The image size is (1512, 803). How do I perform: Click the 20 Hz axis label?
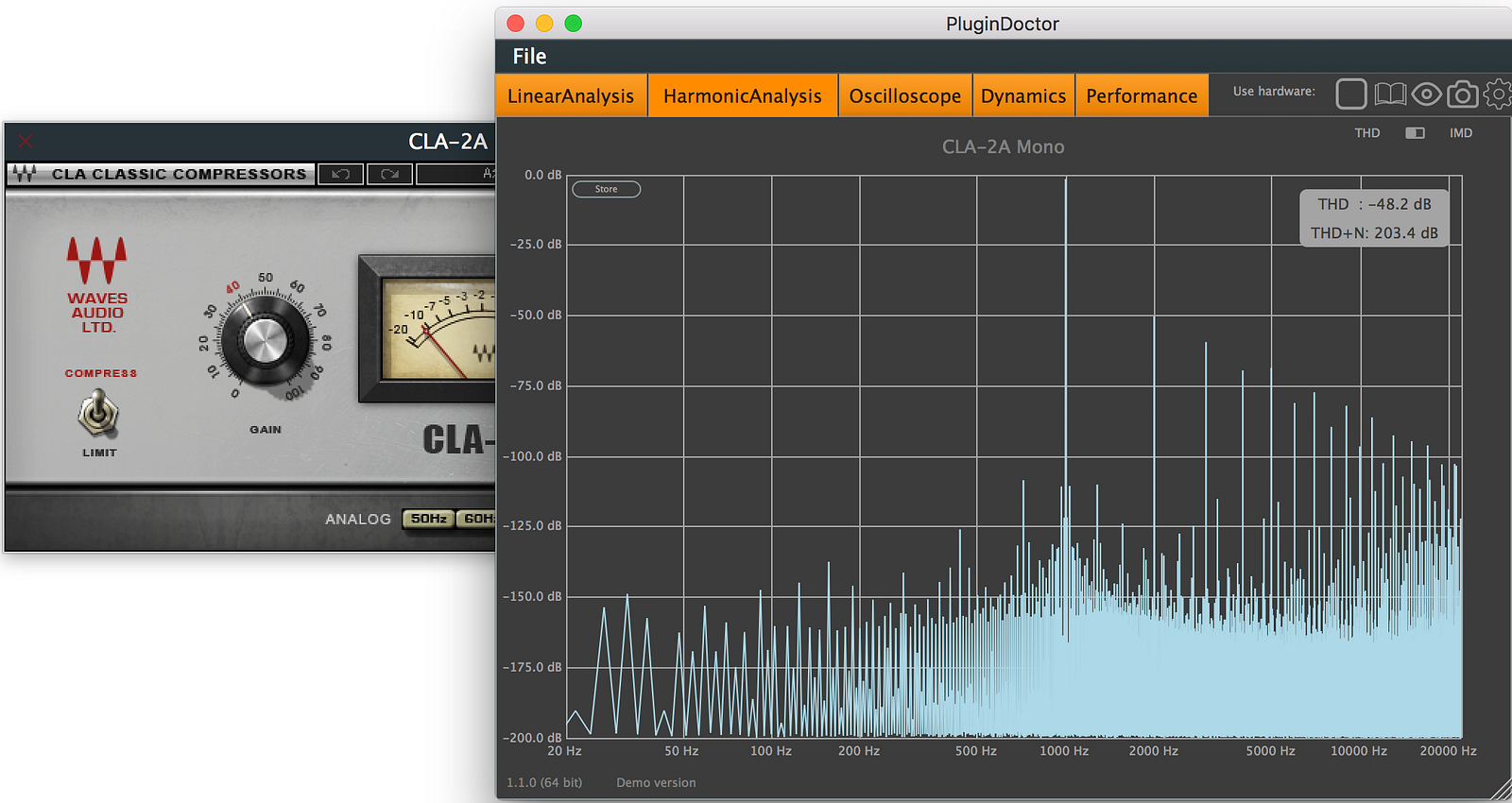click(x=564, y=751)
